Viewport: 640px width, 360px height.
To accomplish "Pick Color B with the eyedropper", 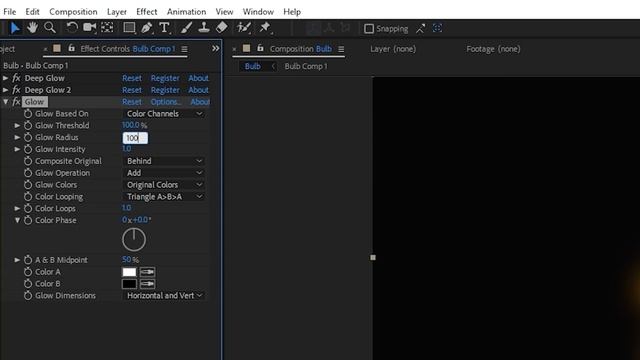I will 147,284.
